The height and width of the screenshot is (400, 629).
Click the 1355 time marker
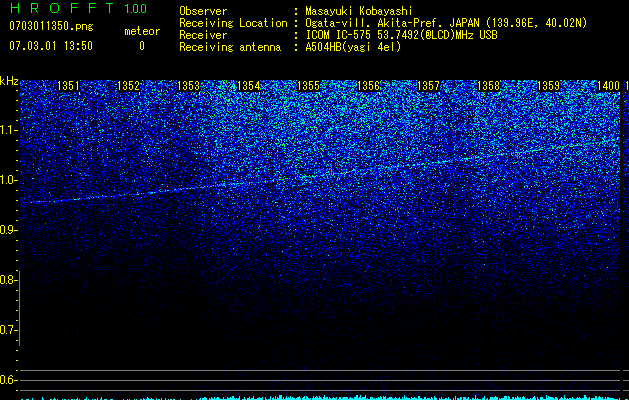308,86
